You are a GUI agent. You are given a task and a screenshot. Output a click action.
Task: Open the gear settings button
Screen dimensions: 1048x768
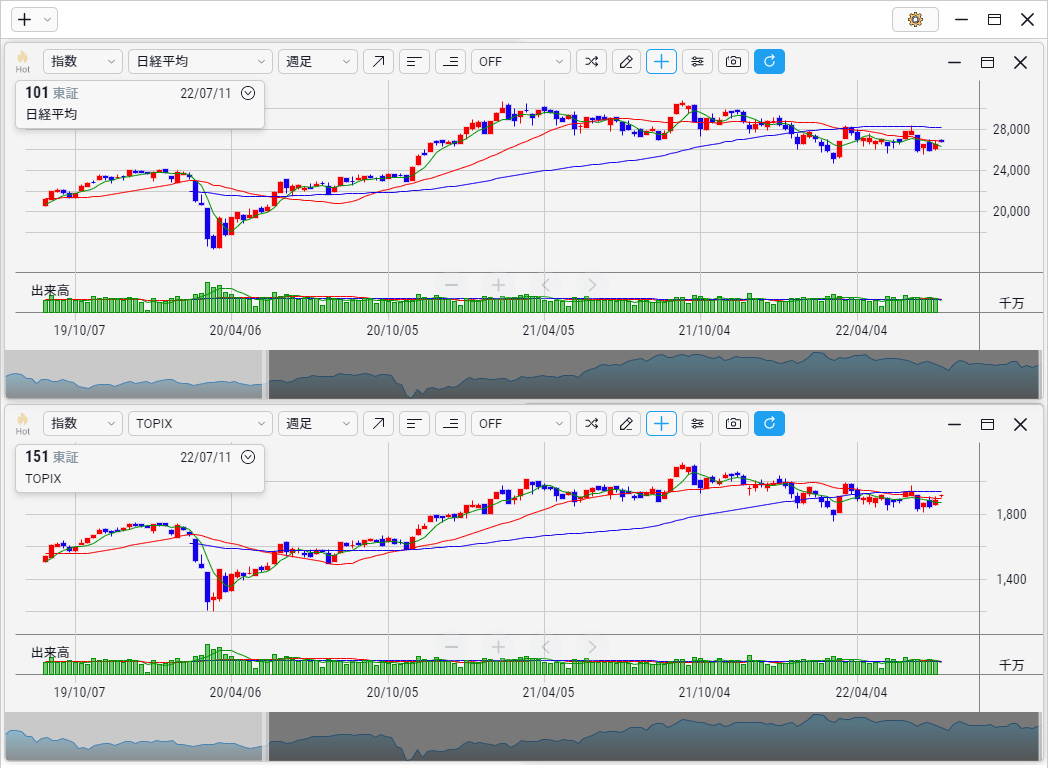click(915, 19)
